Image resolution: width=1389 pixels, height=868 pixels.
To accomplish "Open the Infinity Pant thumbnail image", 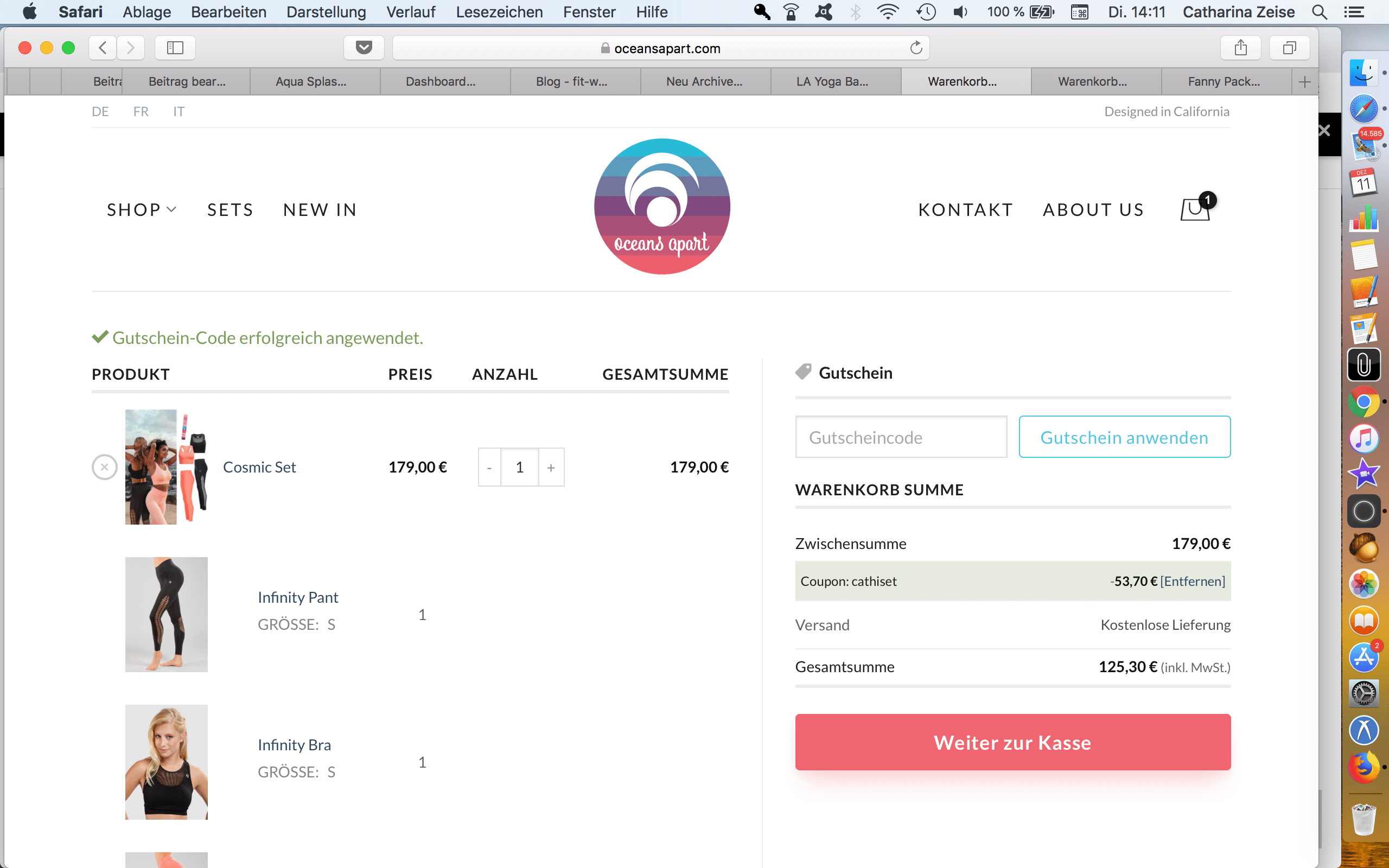I will [x=166, y=614].
